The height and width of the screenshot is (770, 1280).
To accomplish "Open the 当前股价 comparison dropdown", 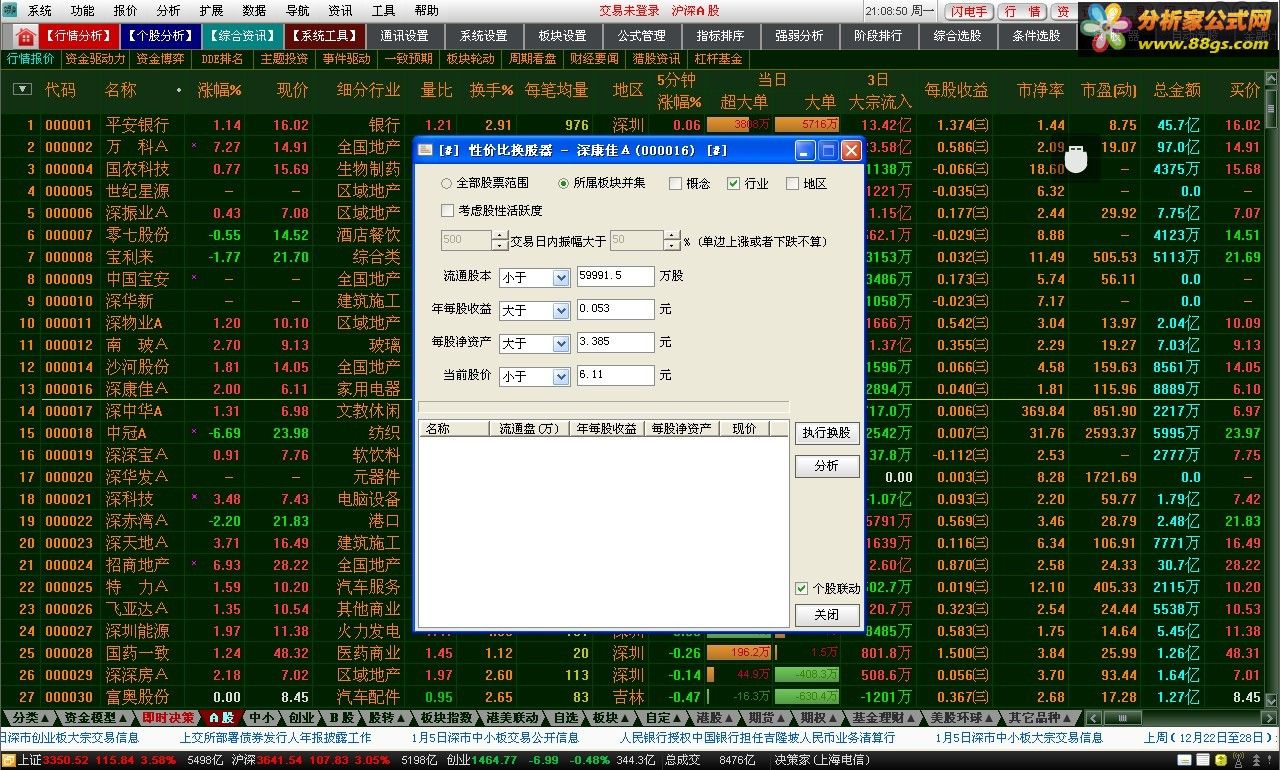I will pos(534,376).
